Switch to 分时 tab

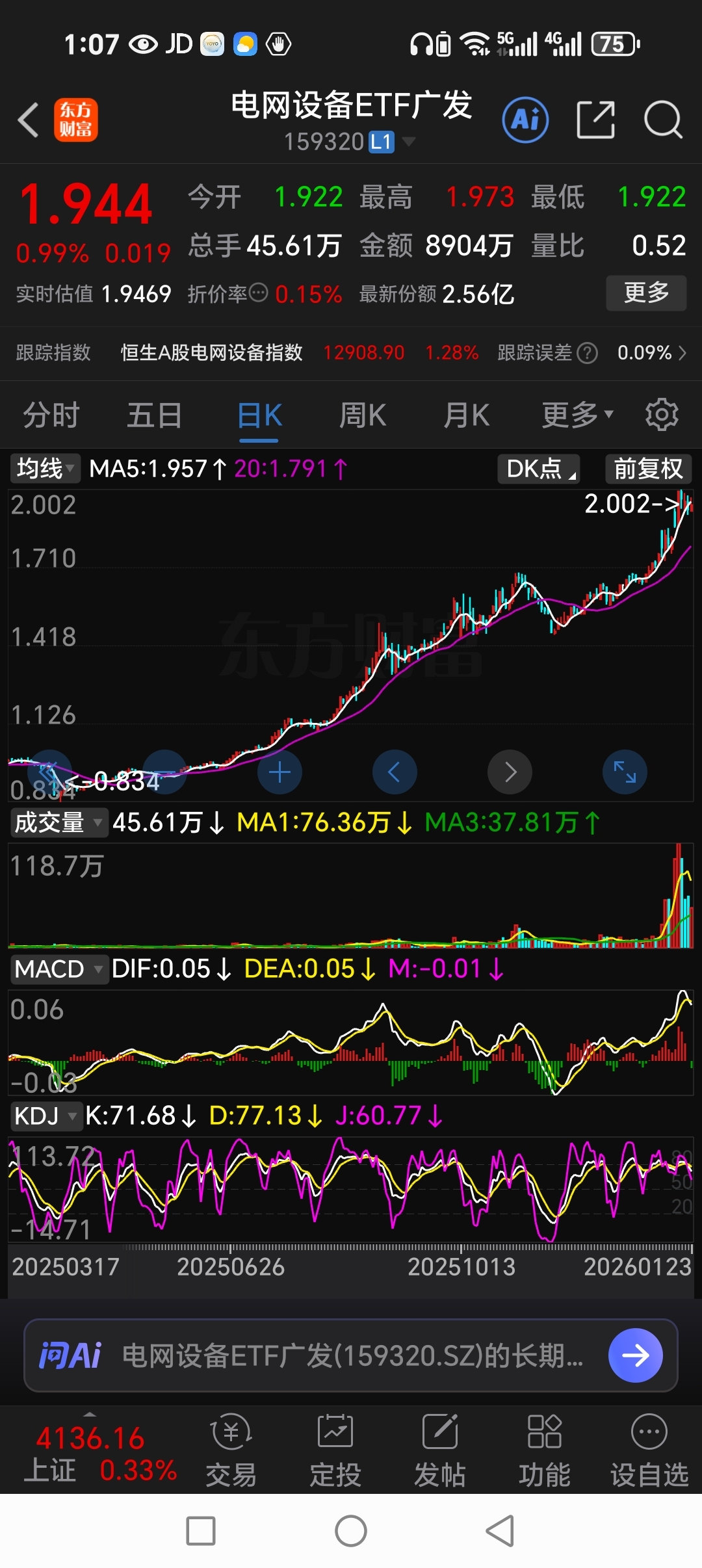[x=51, y=415]
